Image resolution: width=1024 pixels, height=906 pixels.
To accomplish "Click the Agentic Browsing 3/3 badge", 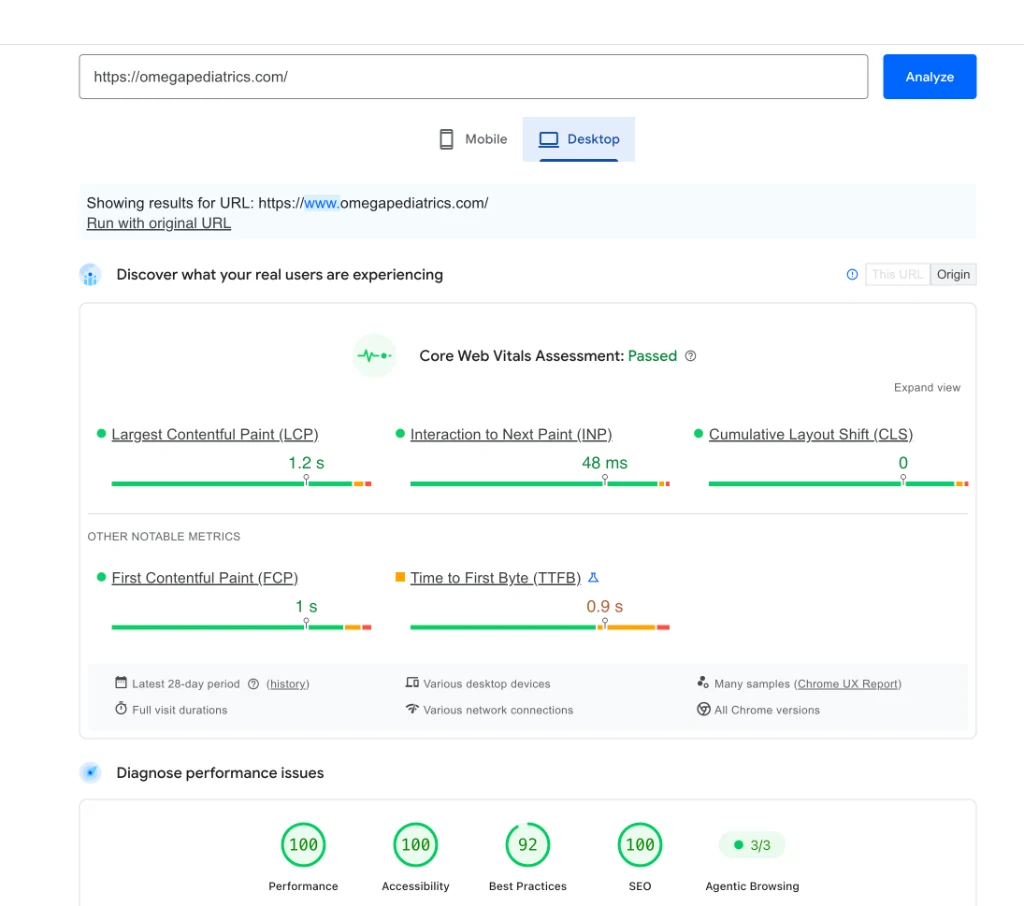I will [752, 845].
